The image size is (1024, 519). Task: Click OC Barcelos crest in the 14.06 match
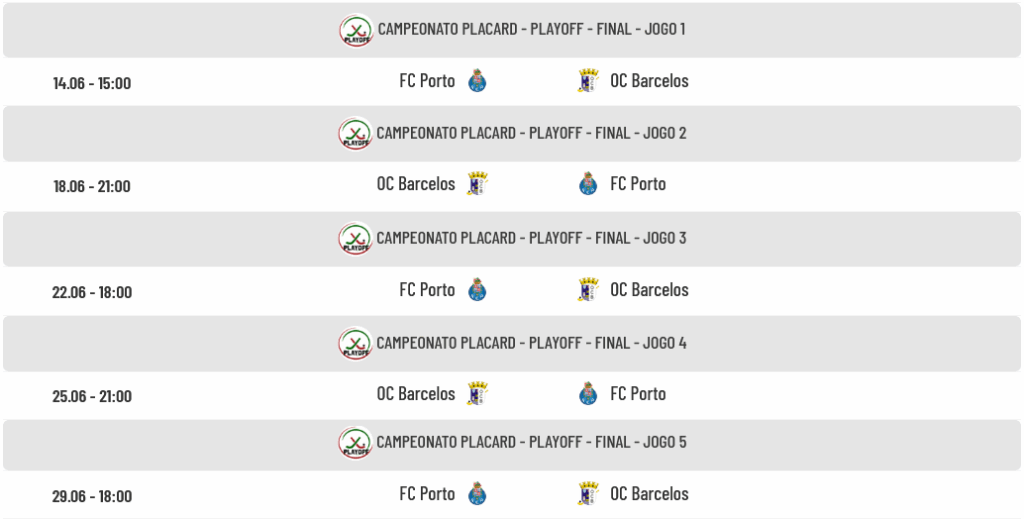click(588, 81)
